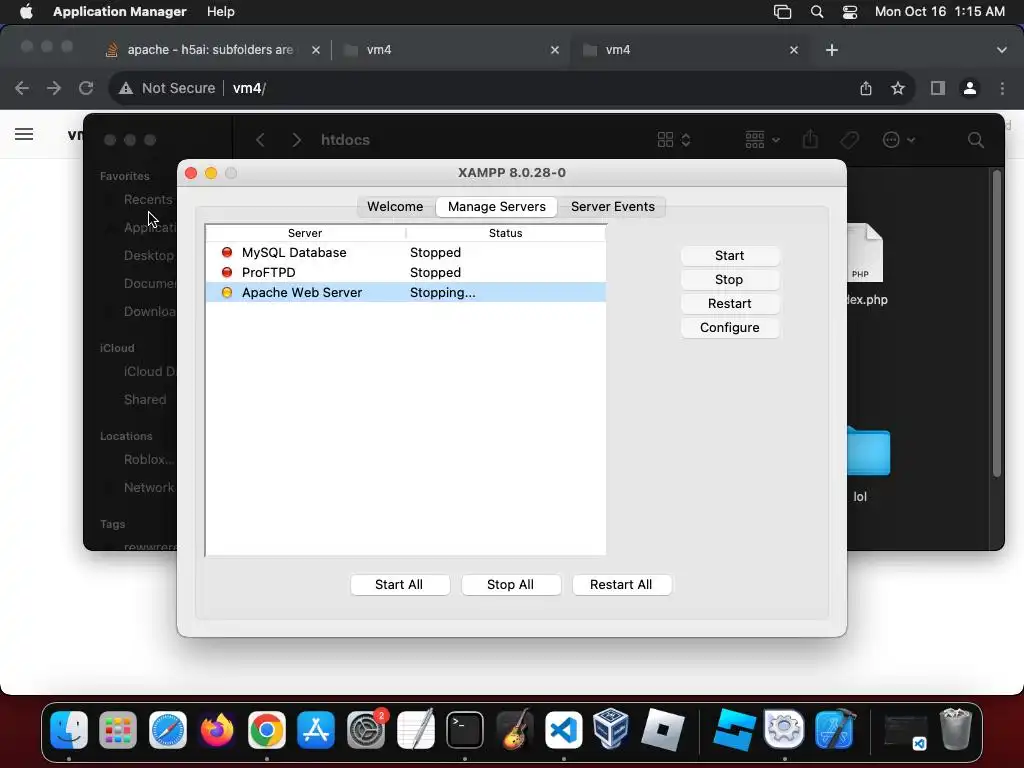
Task: Click the Status column header
Action: 505,233
